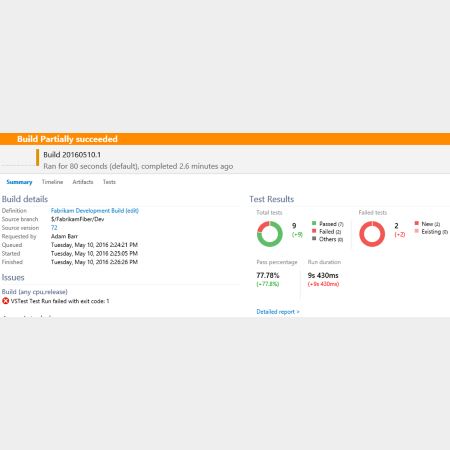Viewport: 450px width, 450px height.
Task: Click the Failed tests red donut chart
Action: 372,234
